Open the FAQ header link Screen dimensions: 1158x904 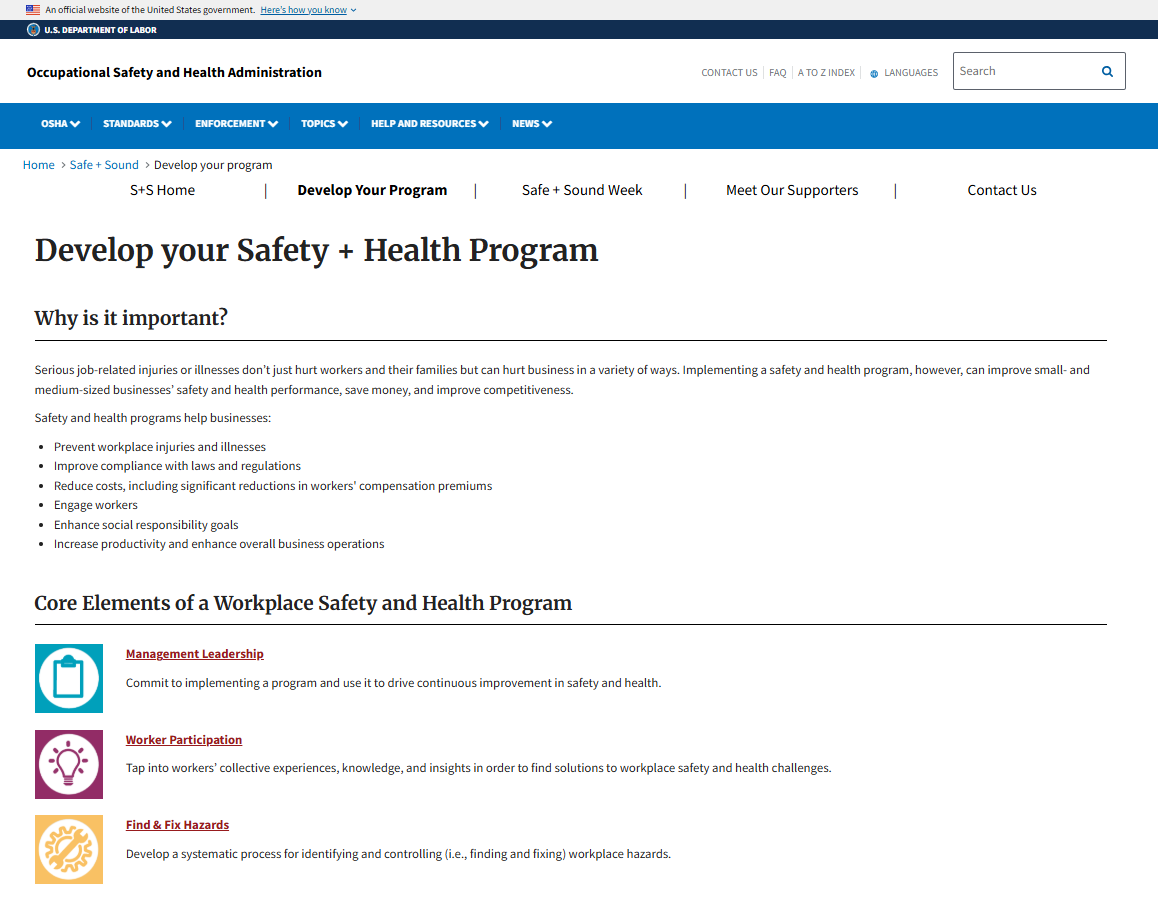(x=778, y=72)
